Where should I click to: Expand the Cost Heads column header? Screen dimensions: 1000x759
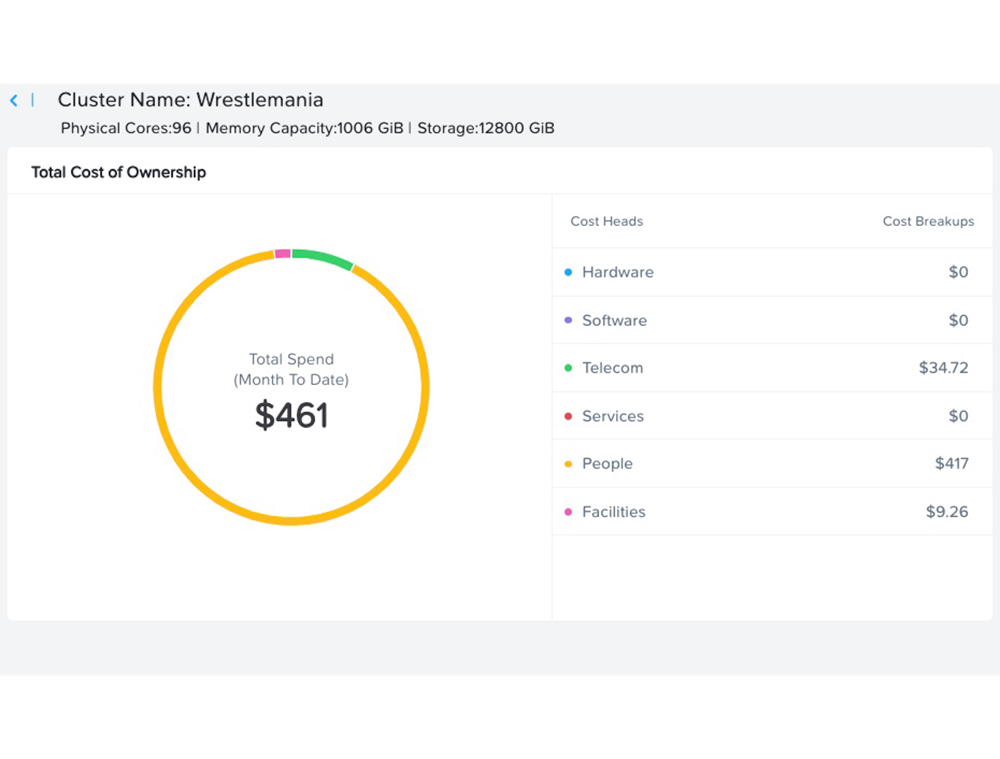click(606, 221)
